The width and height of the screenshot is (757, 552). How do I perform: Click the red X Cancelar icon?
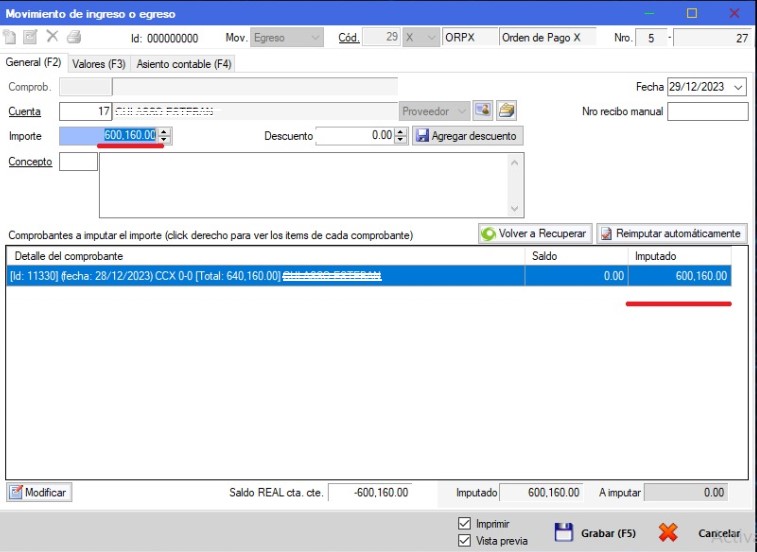point(668,533)
